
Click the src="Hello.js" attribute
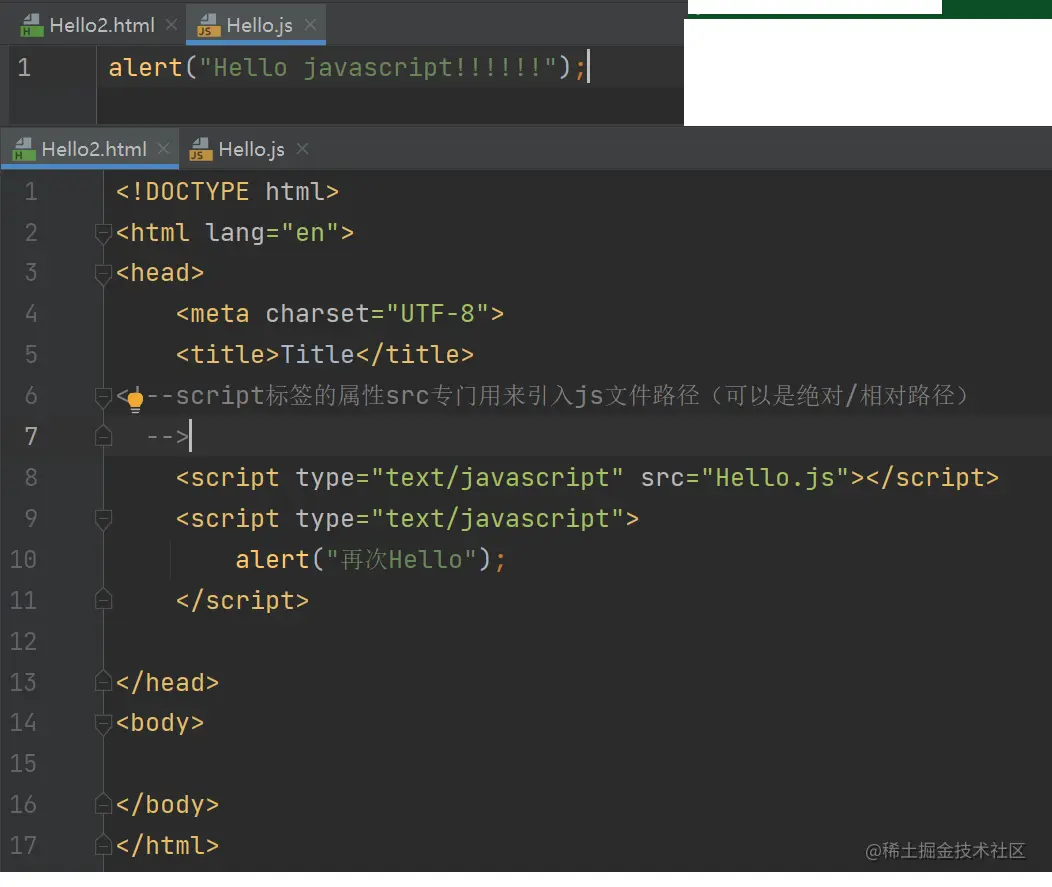745,478
